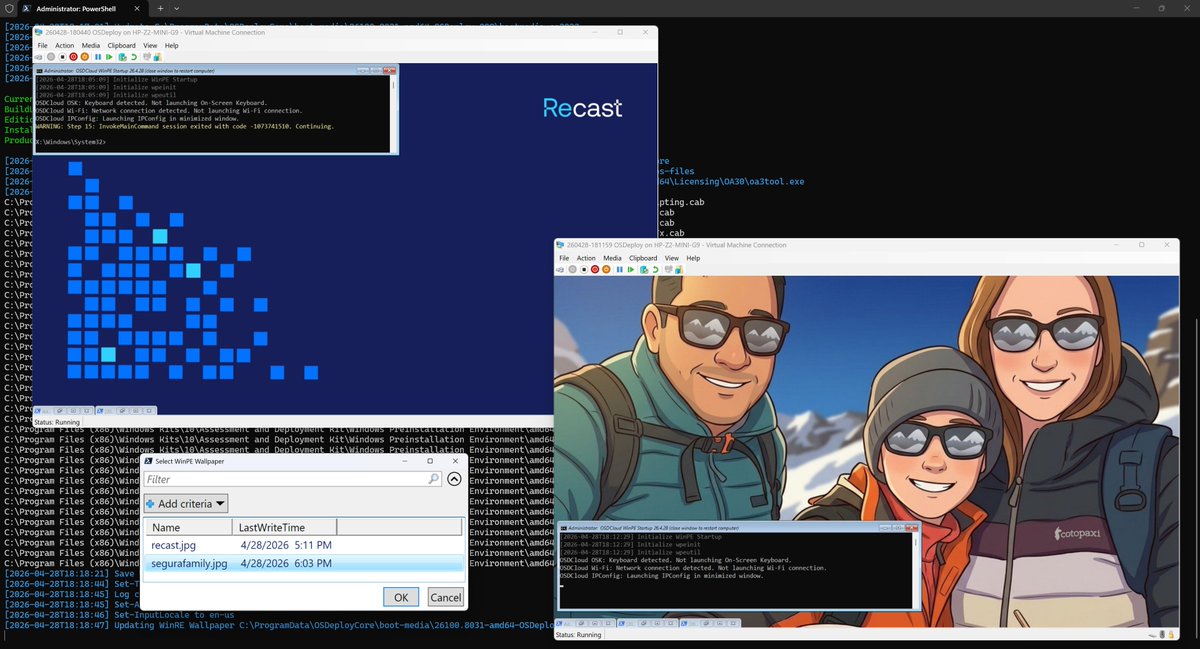Screen dimensions: 1200x649
Task: Maximize the 181159 Virtual Machine Connection window
Action: tap(1142, 244)
